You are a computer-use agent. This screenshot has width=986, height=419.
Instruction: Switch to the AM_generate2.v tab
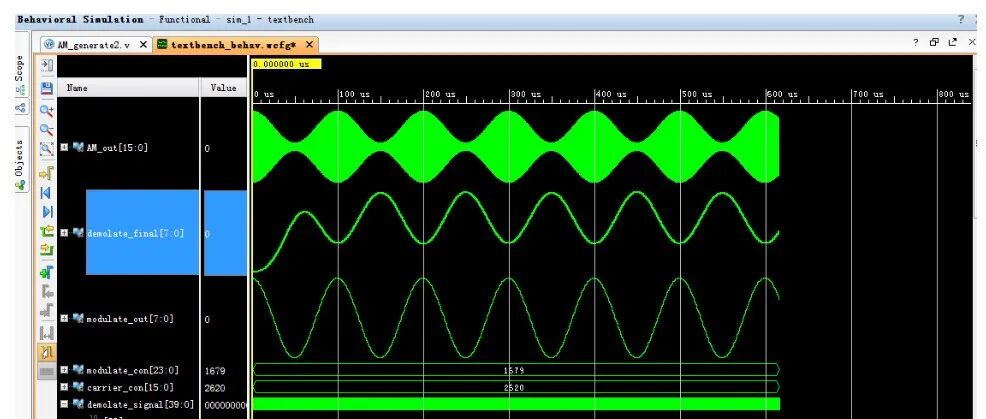(96, 45)
